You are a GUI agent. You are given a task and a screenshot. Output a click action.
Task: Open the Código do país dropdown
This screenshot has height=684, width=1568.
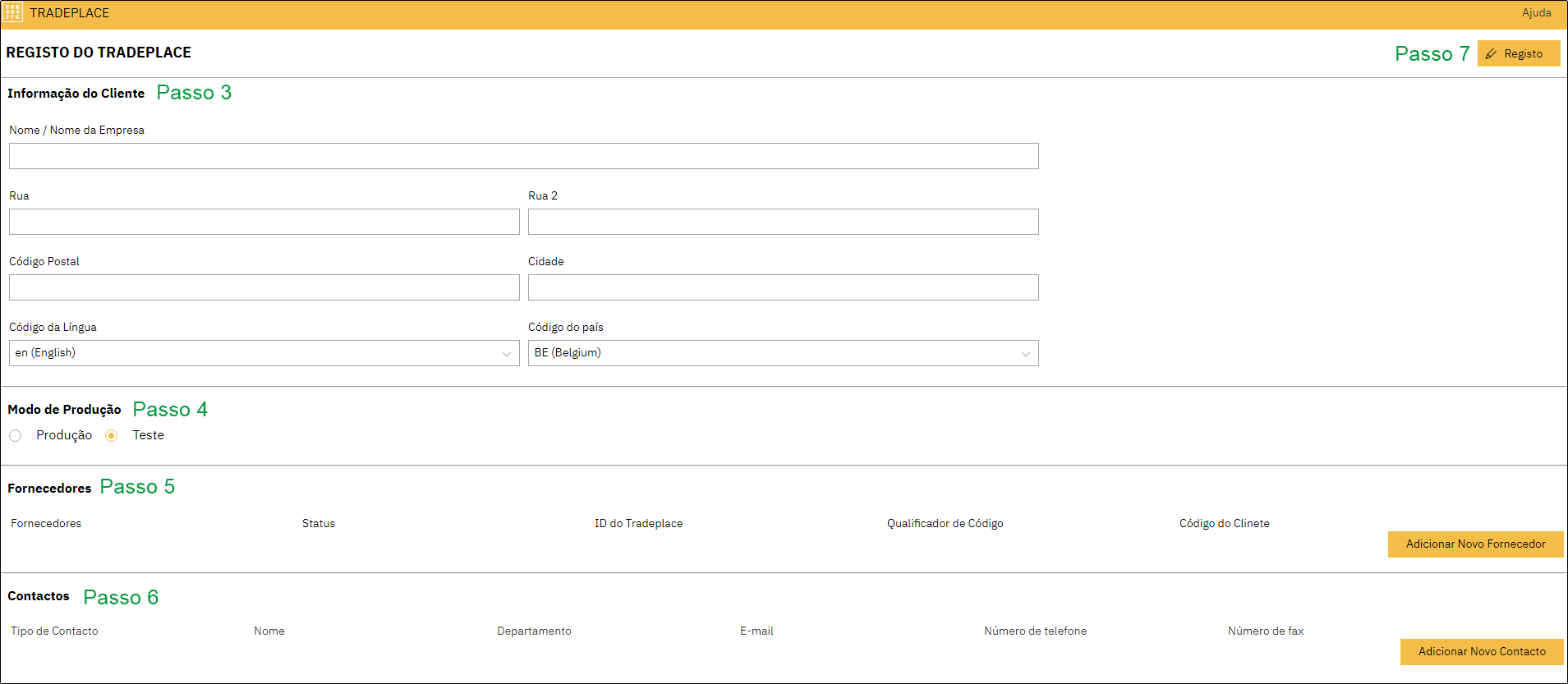click(784, 353)
